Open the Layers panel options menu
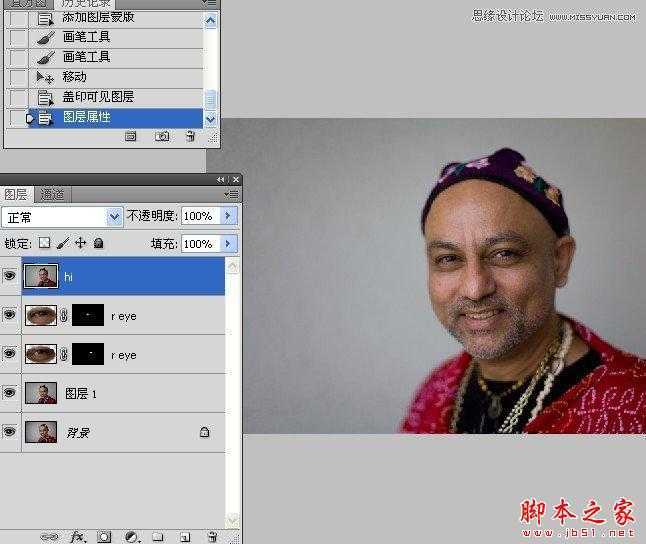This screenshot has height=544, width=646. tap(232, 194)
